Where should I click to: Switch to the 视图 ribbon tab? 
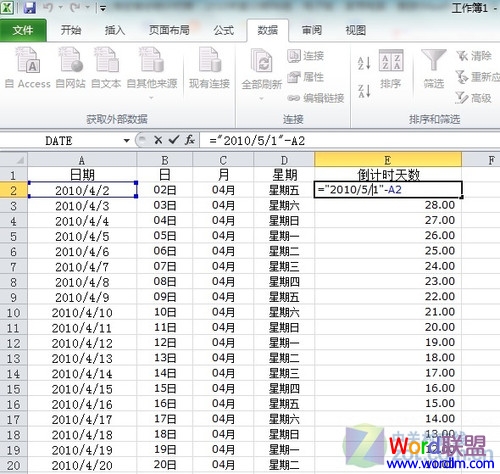[x=356, y=30]
